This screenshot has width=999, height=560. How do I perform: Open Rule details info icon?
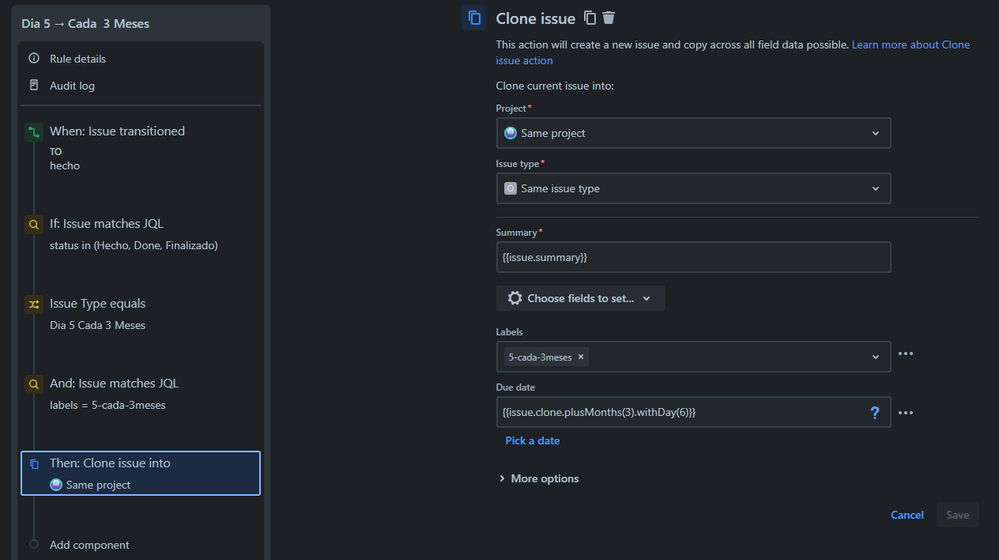coord(34,58)
